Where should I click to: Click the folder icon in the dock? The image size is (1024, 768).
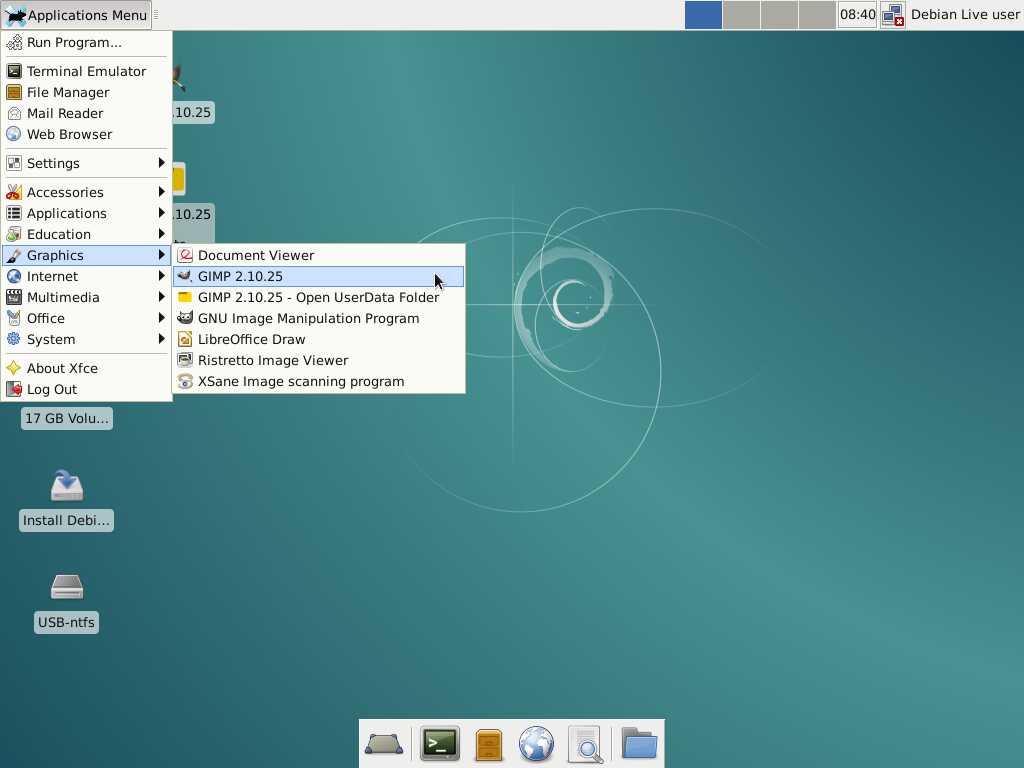[638, 744]
